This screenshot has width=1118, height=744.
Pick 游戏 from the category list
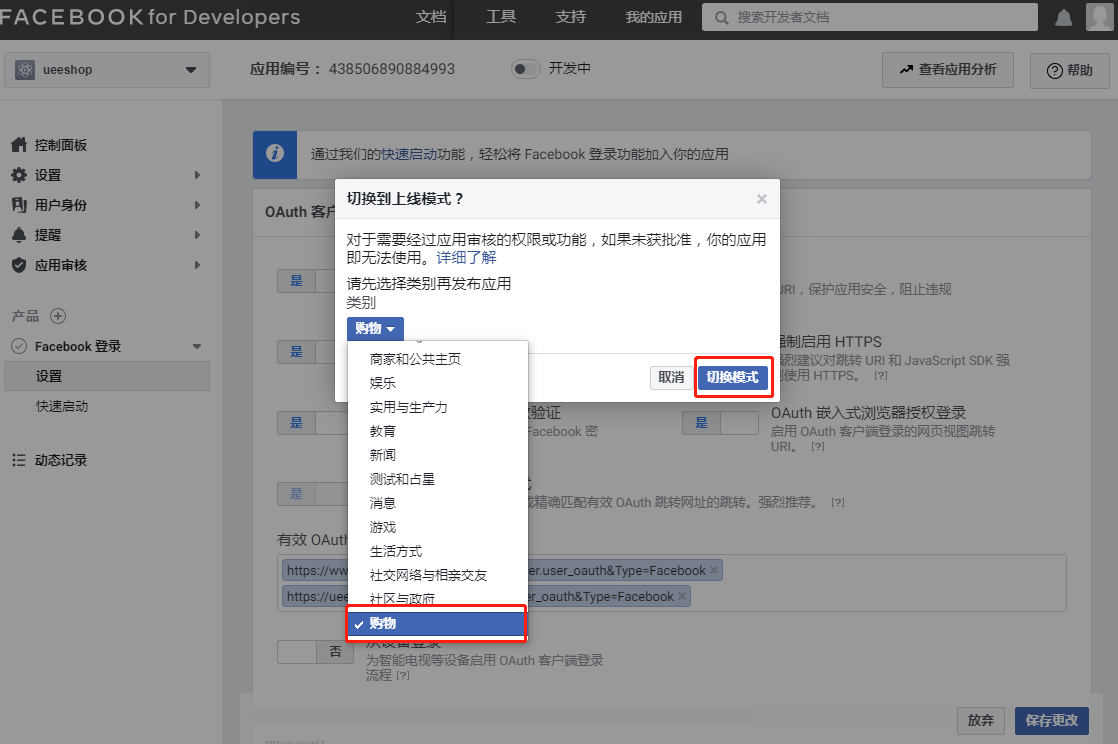click(438, 527)
